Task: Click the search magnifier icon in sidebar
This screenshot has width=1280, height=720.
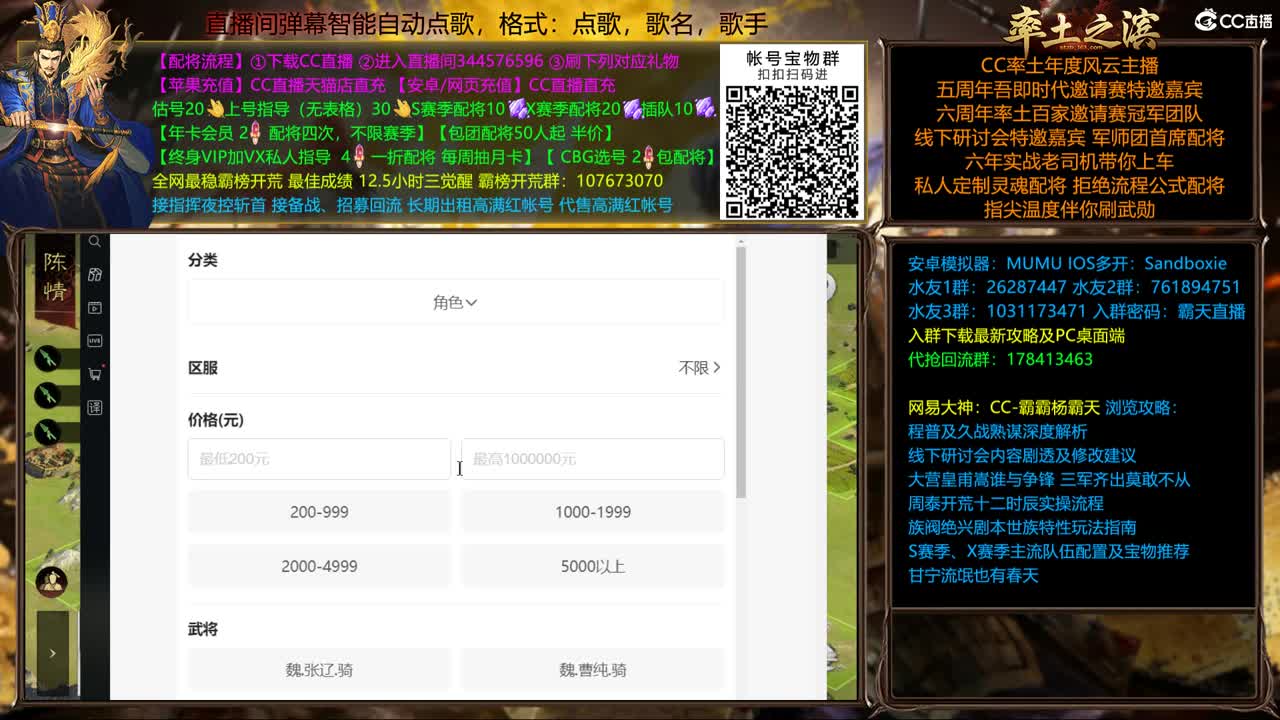Action: point(94,241)
